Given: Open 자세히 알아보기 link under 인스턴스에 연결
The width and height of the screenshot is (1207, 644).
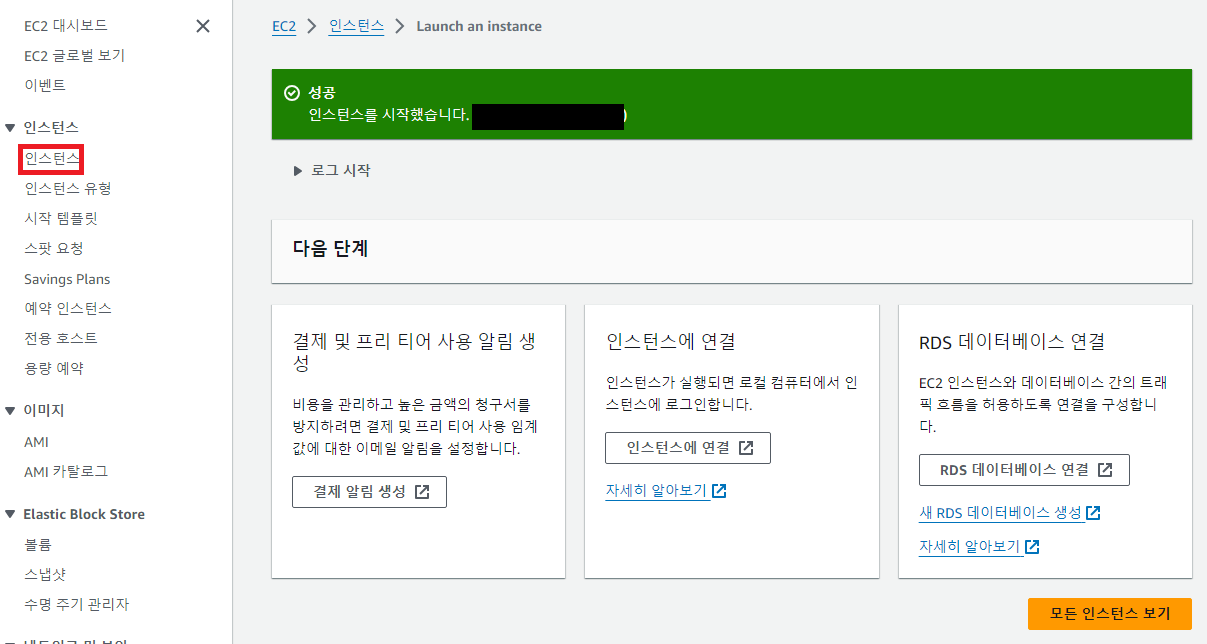Looking at the screenshot, I should (x=657, y=491).
